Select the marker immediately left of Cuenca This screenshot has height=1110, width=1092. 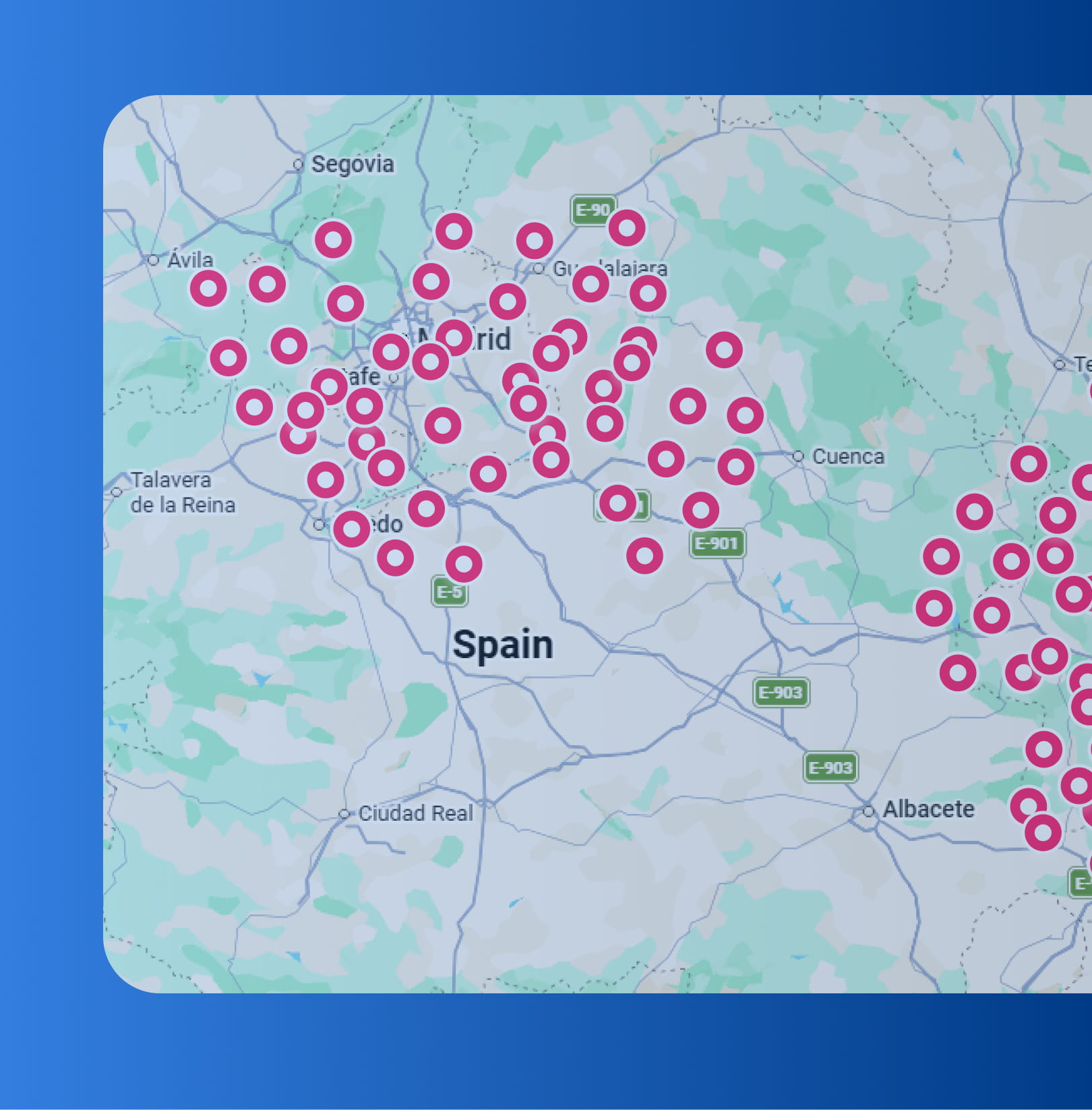click(x=735, y=467)
